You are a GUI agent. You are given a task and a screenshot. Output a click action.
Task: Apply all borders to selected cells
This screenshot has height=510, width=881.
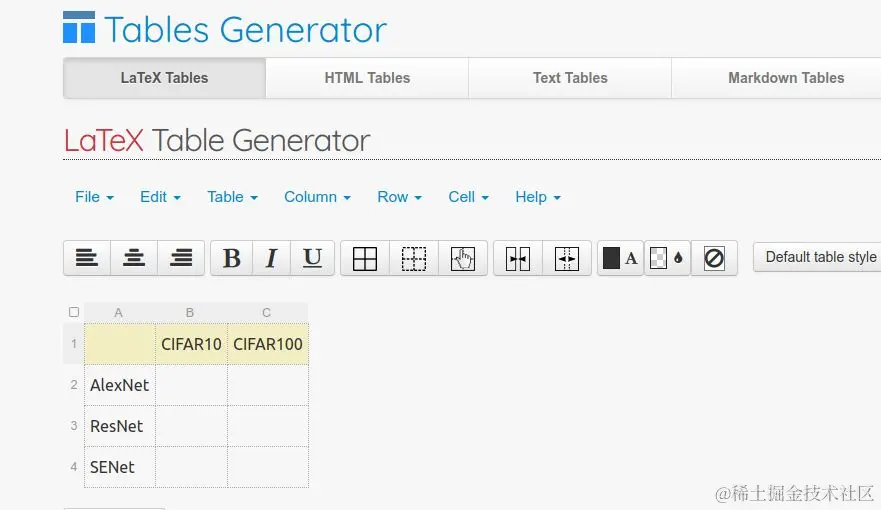coord(365,258)
